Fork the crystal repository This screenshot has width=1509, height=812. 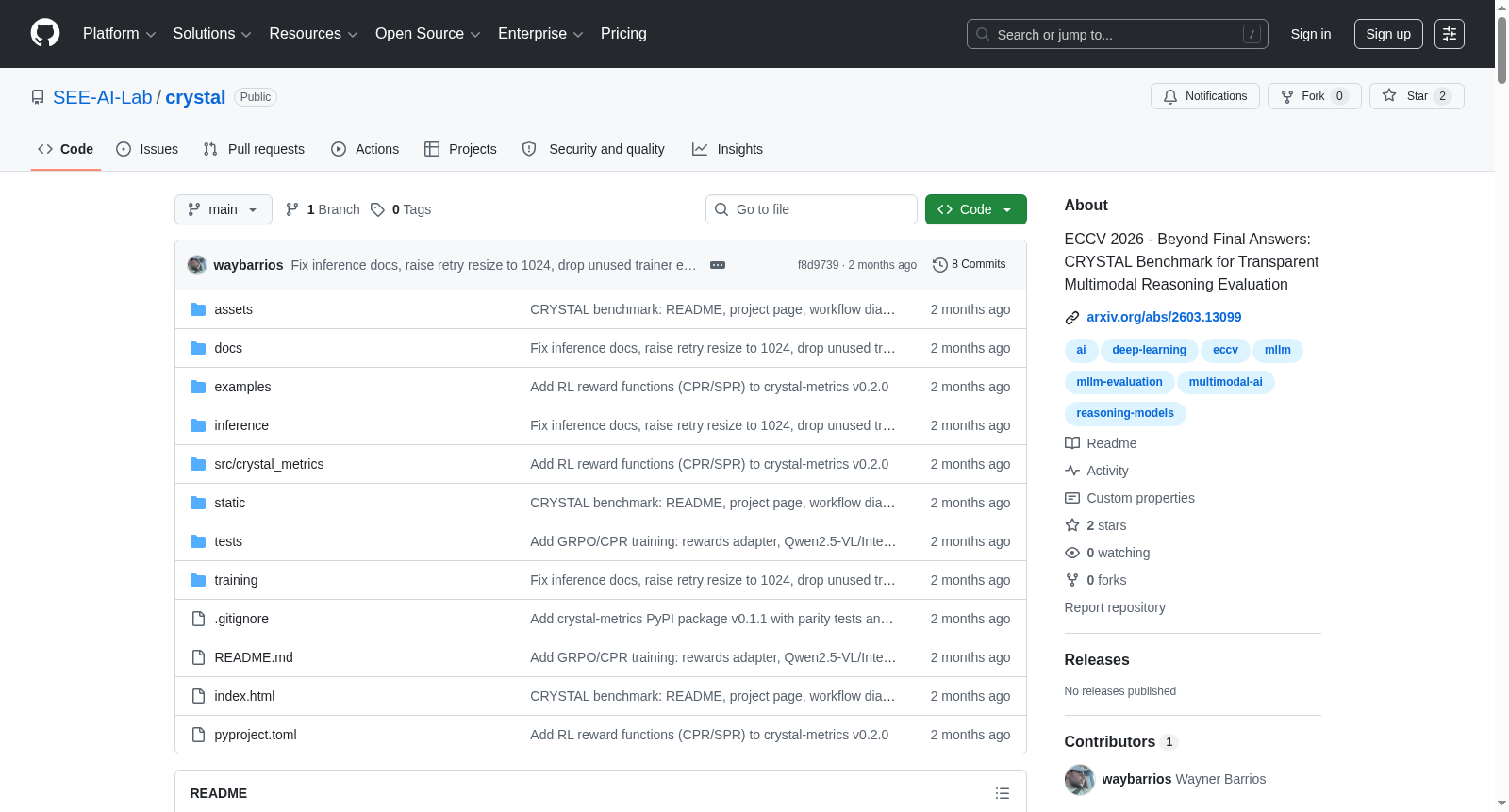(x=1315, y=96)
